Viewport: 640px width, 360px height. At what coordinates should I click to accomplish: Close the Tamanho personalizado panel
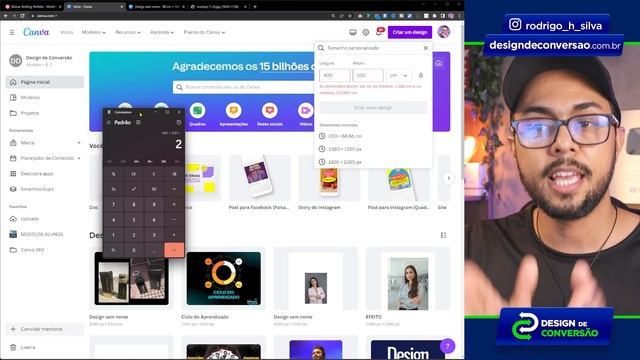[x=426, y=48]
